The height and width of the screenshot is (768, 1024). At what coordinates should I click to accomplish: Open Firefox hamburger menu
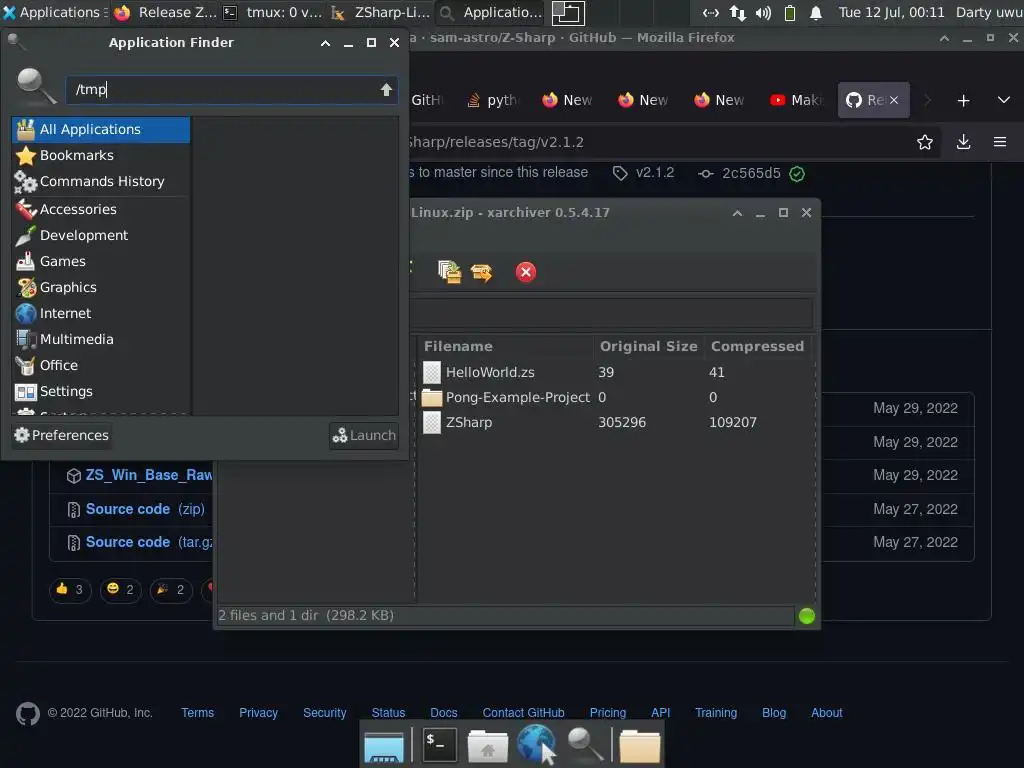pyautogui.click(x=1000, y=142)
